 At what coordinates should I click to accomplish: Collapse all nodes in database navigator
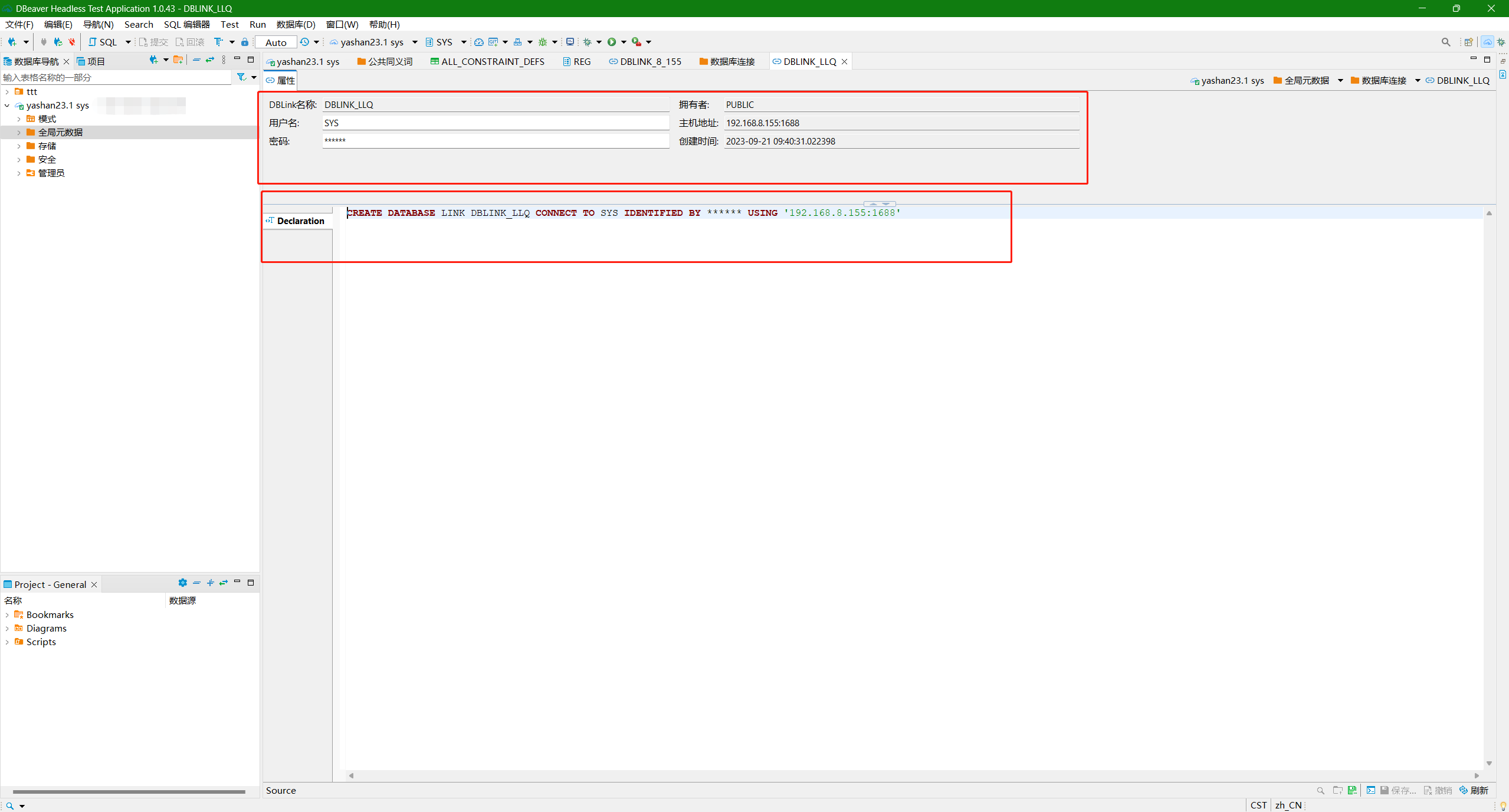tap(196, 60)
